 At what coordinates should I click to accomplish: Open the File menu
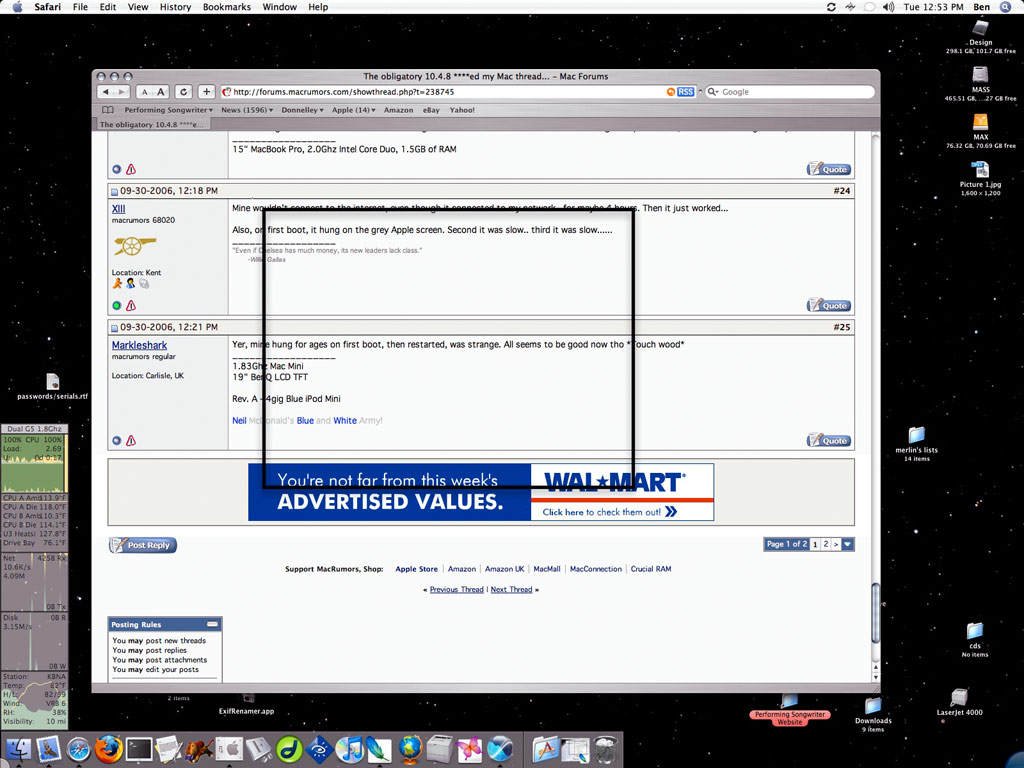click(x=80, y=7)
